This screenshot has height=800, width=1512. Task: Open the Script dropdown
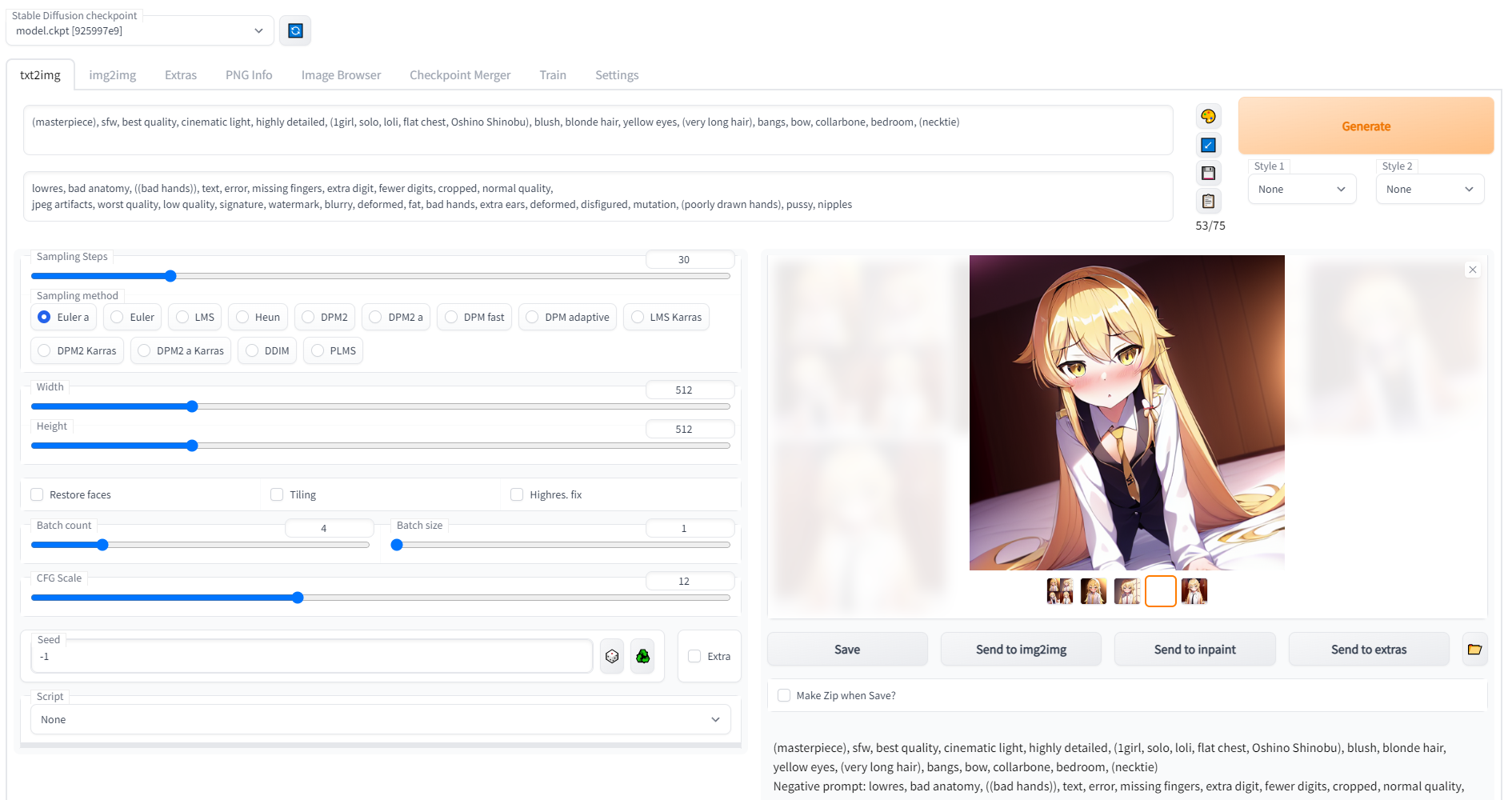coord(381,719)
